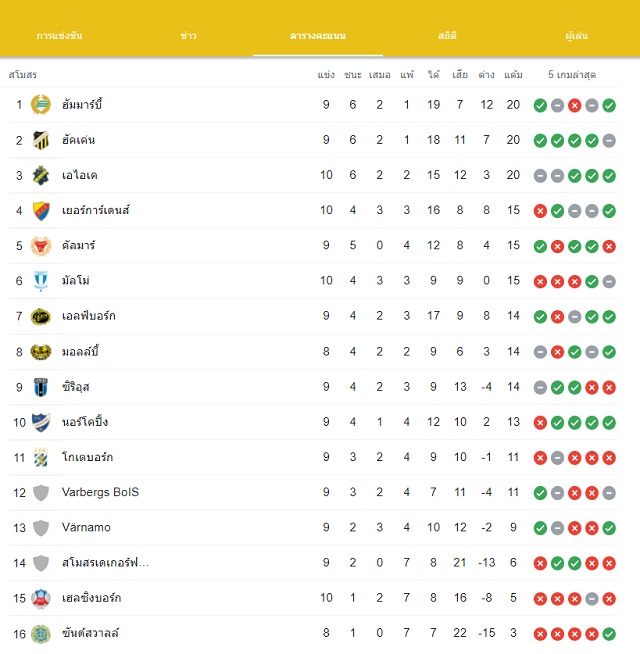
Task: Click the ฮัมมาร์บี้ club crest in row 1
Action: point(41,105)
